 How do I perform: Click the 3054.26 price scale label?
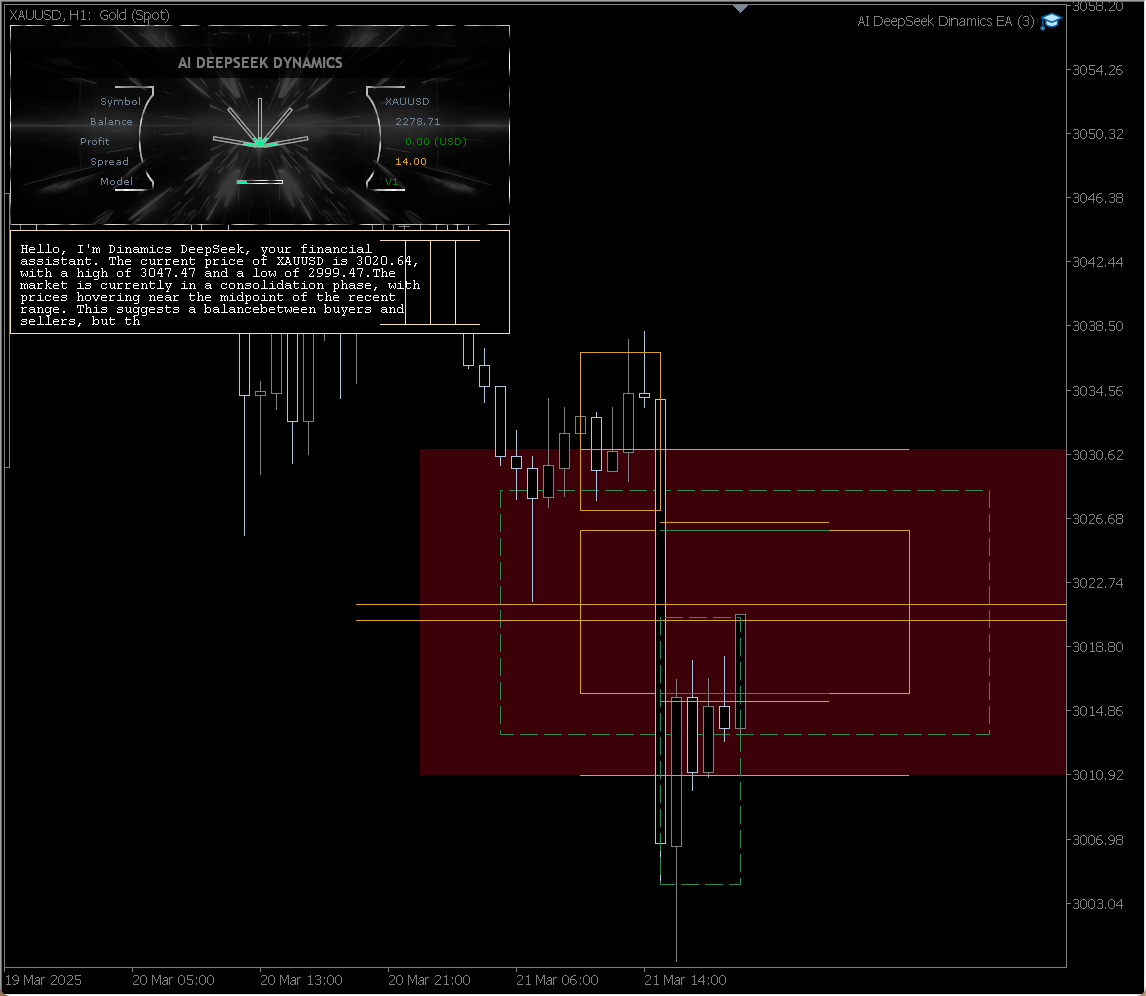1098,70
